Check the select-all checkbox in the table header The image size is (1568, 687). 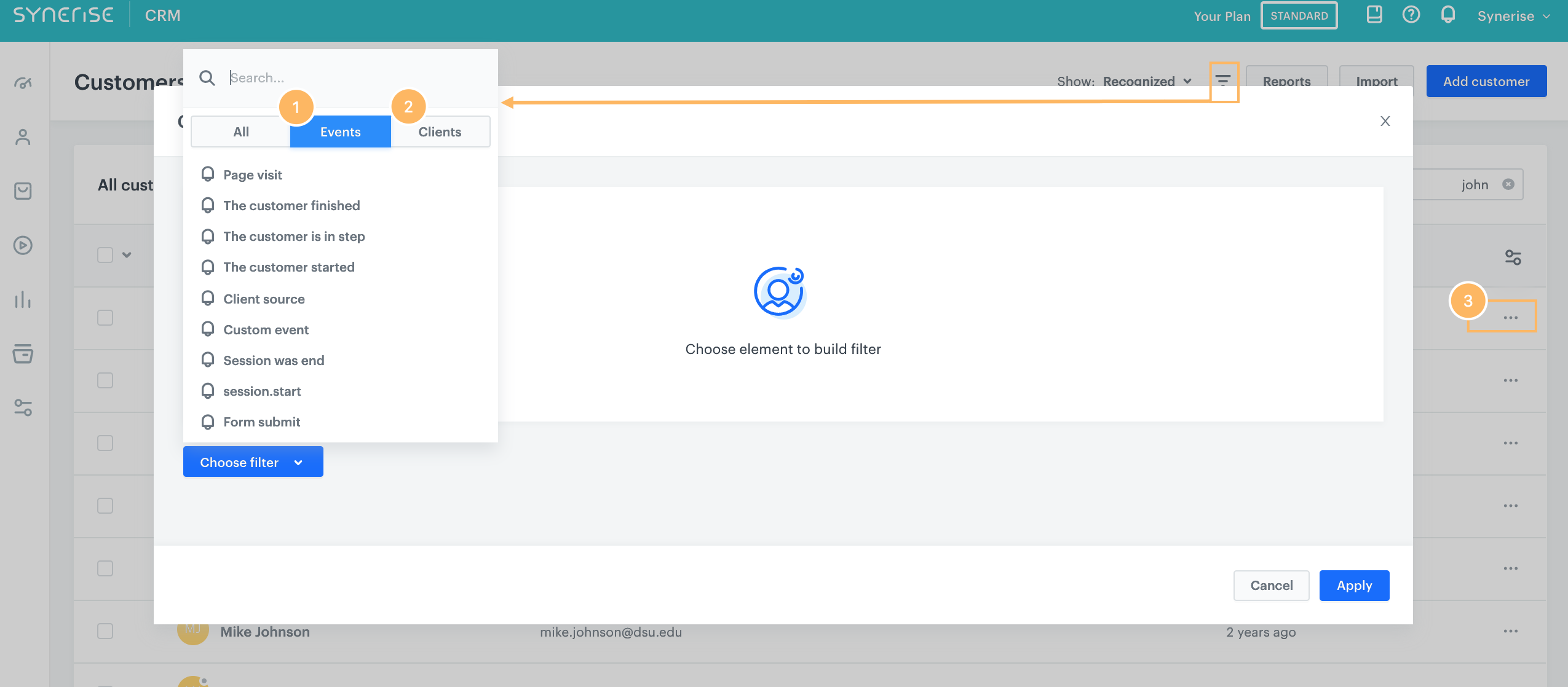pos(105,254)
